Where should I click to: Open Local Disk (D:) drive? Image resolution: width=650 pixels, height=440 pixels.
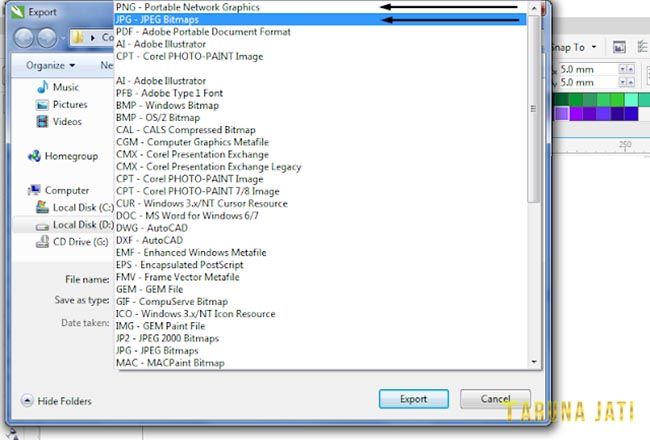pyautogui.click(x=75, y=225)
